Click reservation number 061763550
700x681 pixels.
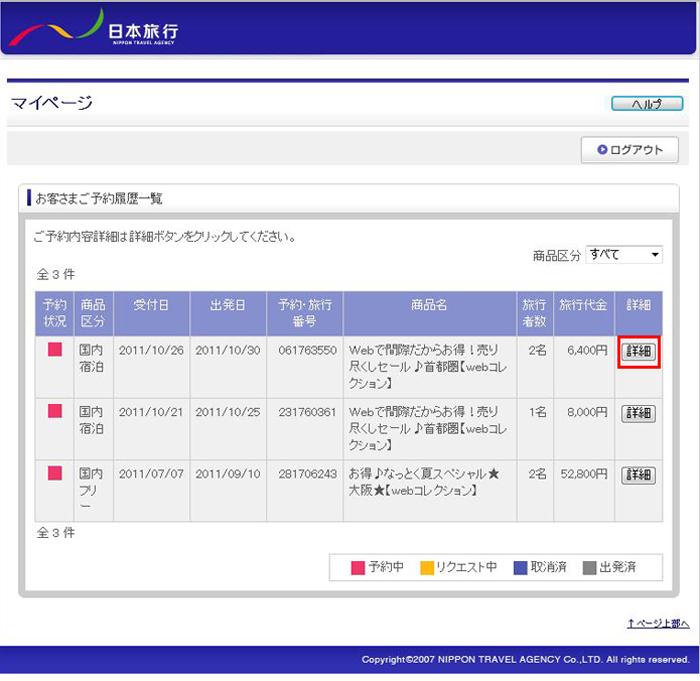307,351
